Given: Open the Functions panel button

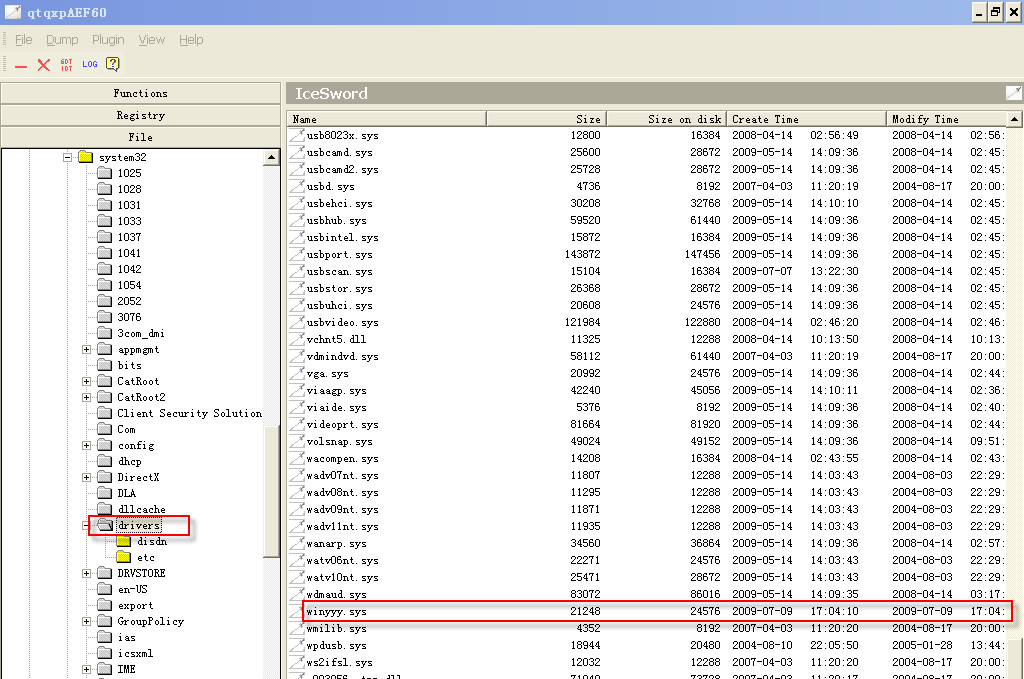Looking at the screenshot, I should (x=140, y=93).
